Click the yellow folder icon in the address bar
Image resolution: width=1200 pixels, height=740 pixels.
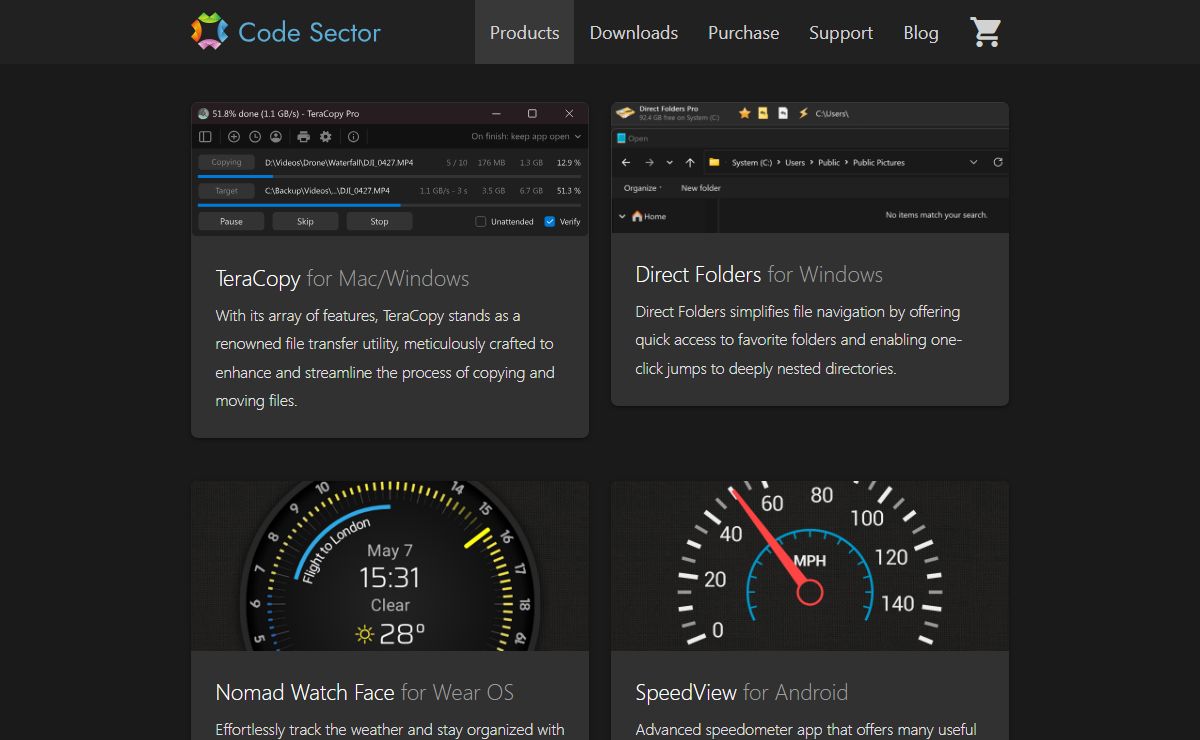(714, 162)
